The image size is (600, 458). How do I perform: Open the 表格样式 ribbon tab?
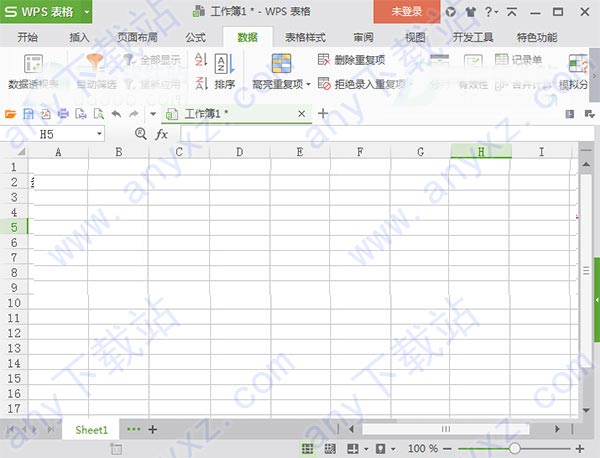coord(305,37)
